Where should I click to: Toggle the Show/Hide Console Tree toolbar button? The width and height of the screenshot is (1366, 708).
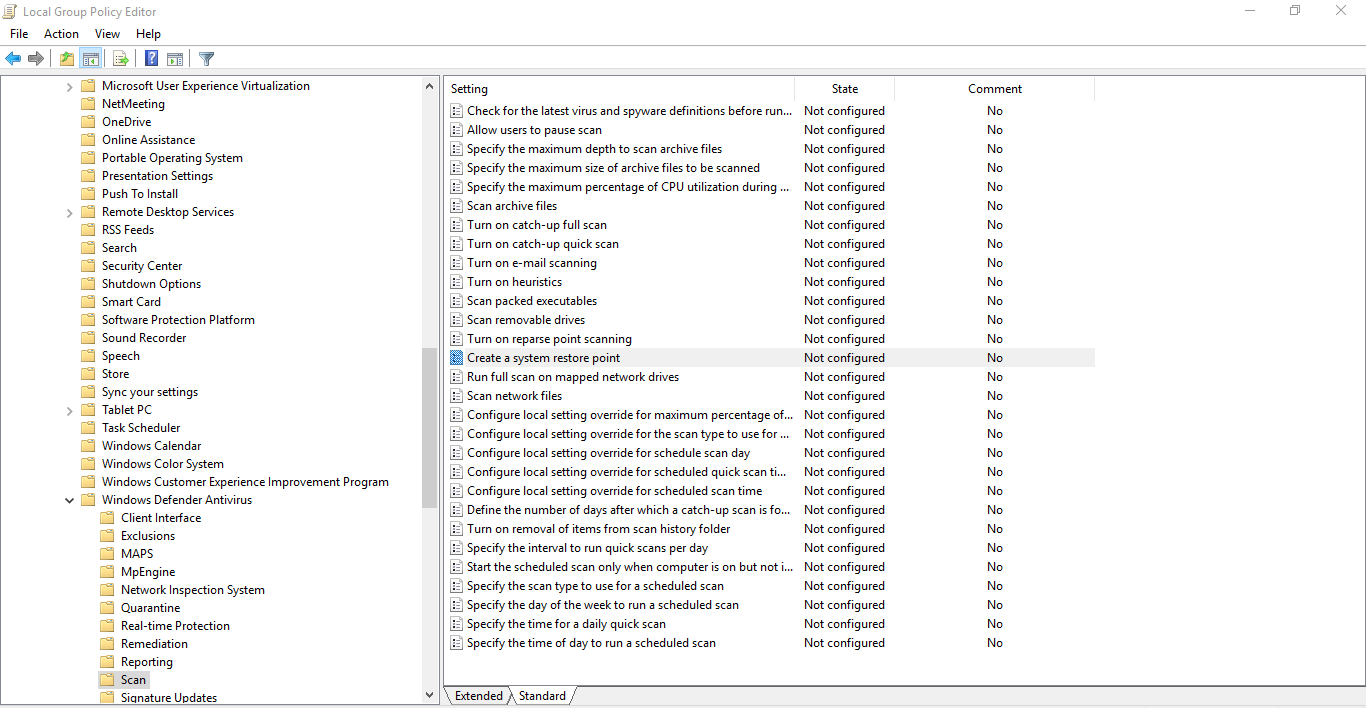point(90,58)
